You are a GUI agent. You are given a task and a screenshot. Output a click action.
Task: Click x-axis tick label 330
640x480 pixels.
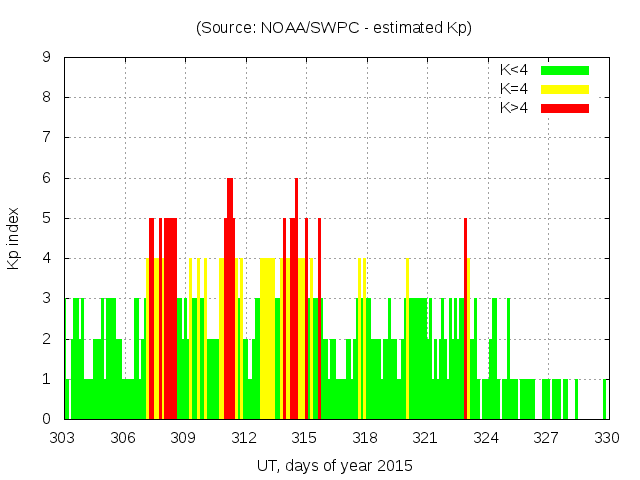(x=606, y=437)
